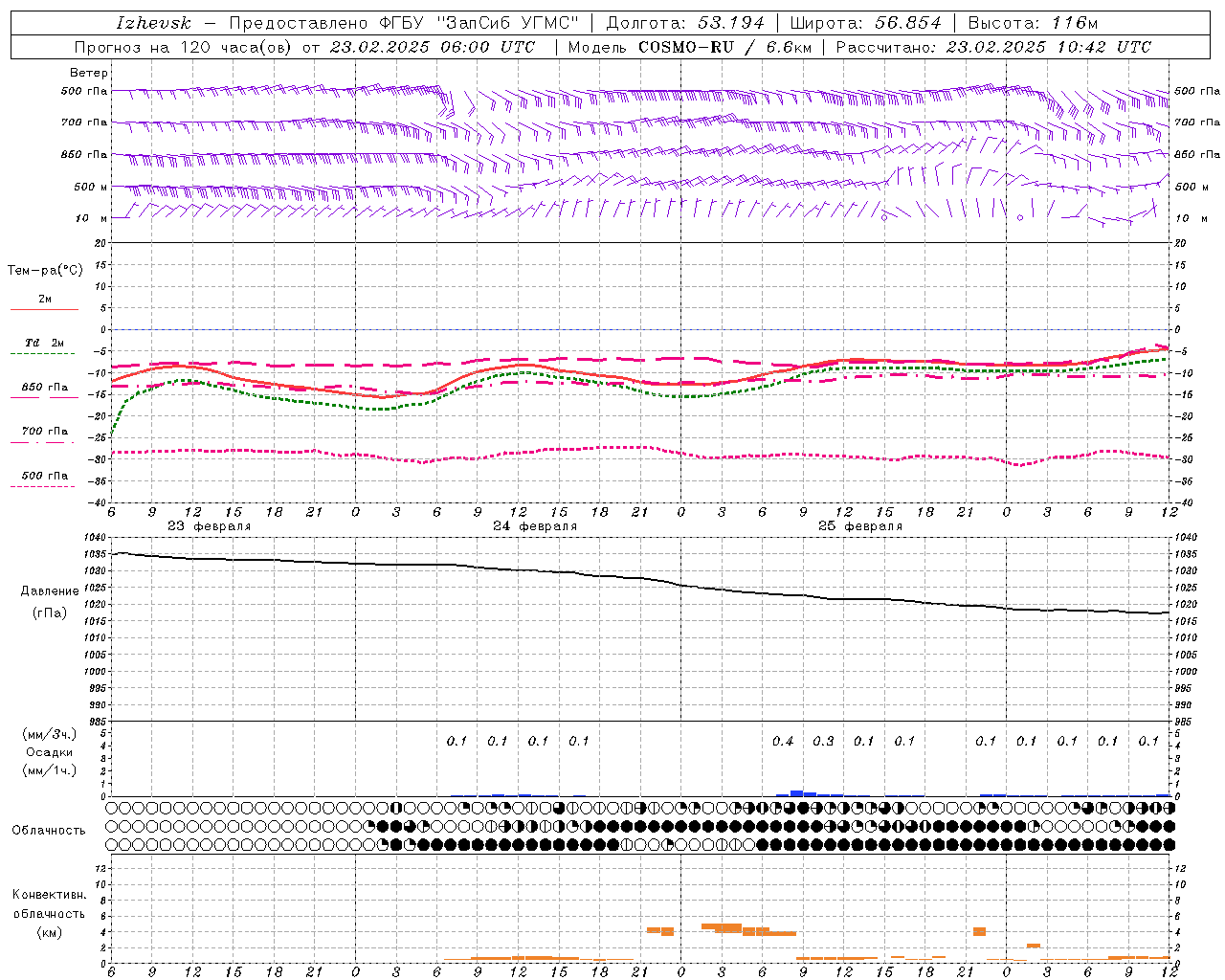Viewport: 1225px width, 980px height.
Task: Click the 'Давление' pressure panel label
Action: [x=50, y=591]
